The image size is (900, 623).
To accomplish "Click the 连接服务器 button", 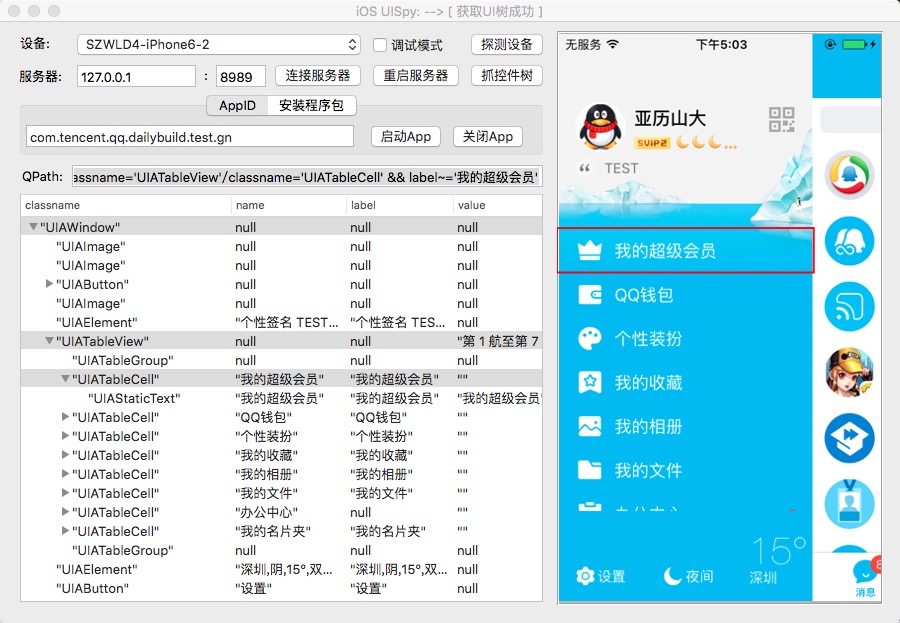I will tap(318, 76).
